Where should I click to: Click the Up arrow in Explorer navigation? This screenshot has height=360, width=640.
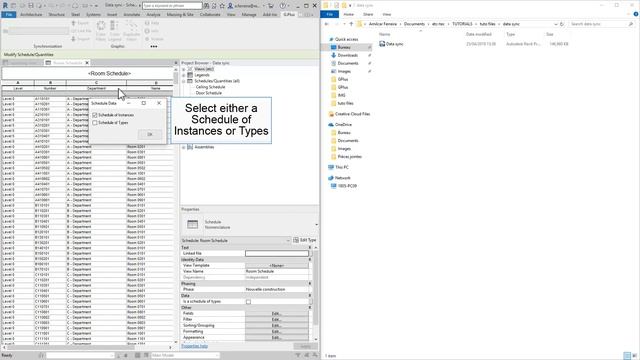(351, 24)
